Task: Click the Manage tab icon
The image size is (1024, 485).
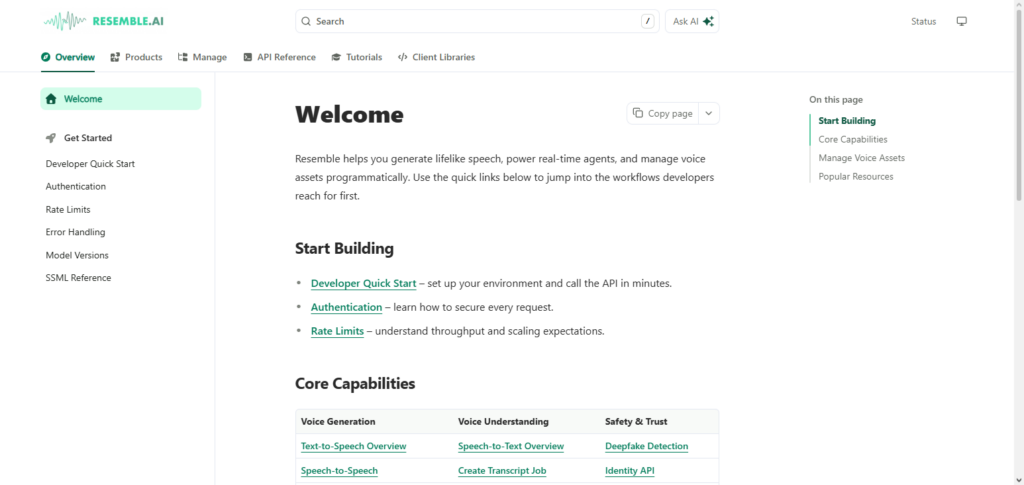Action: pyautogui.click(x=183, y=57)
